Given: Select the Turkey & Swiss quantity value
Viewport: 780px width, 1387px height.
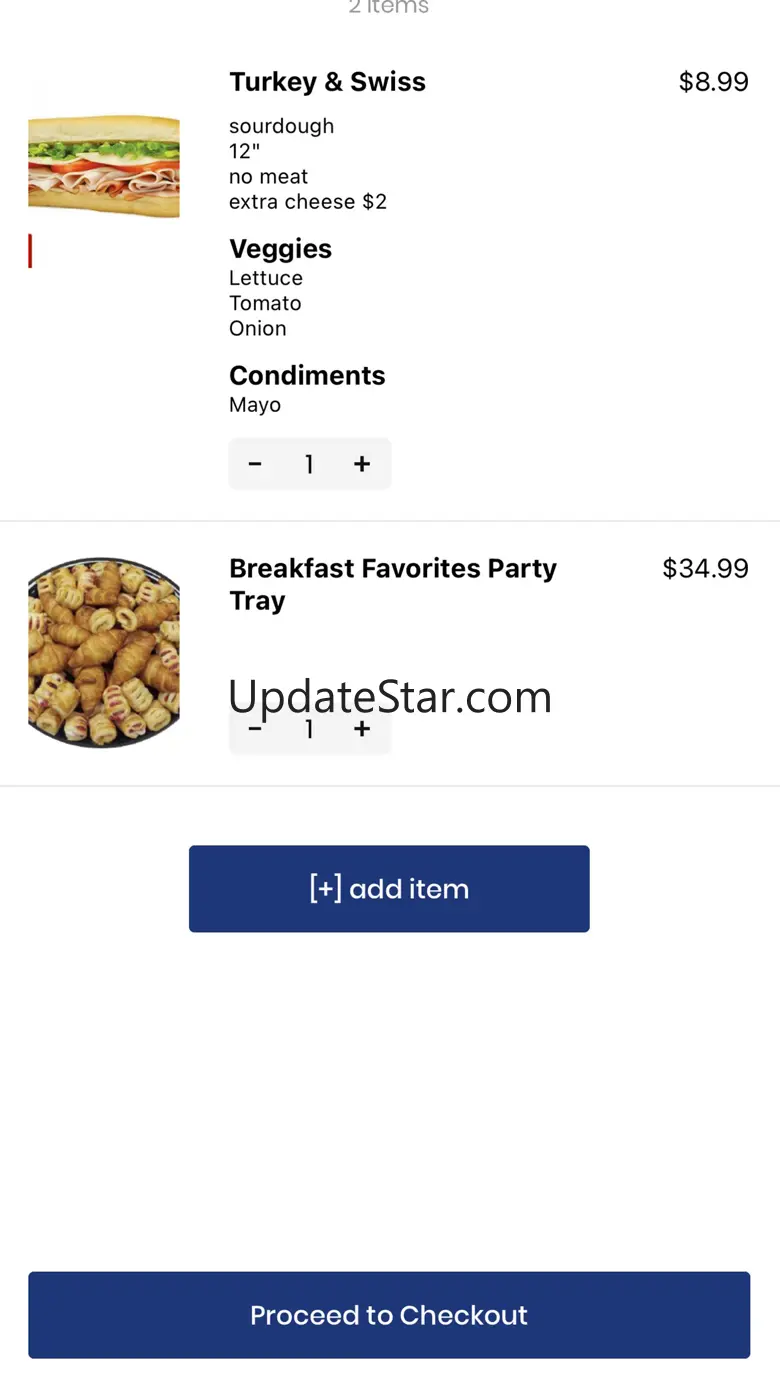Looking at the screenshot, I should pos(309,464).
